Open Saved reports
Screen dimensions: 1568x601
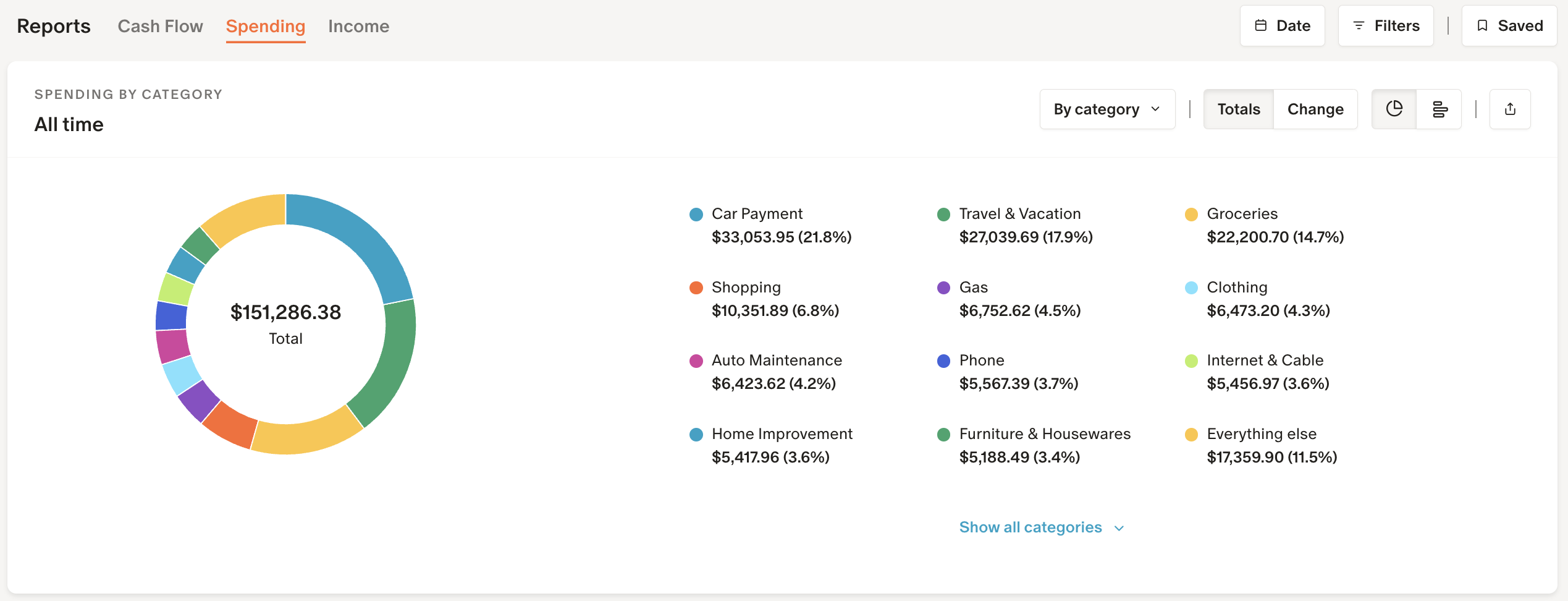tap(1509, 26)
